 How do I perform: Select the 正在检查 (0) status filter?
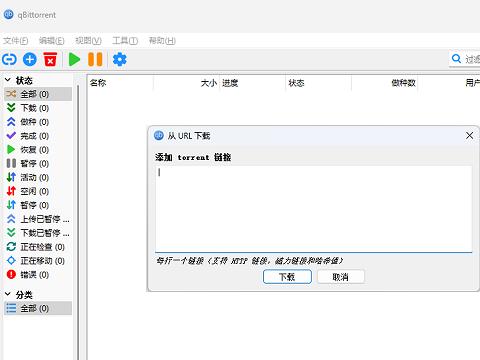pyautogui.click(x=38, y=247)
